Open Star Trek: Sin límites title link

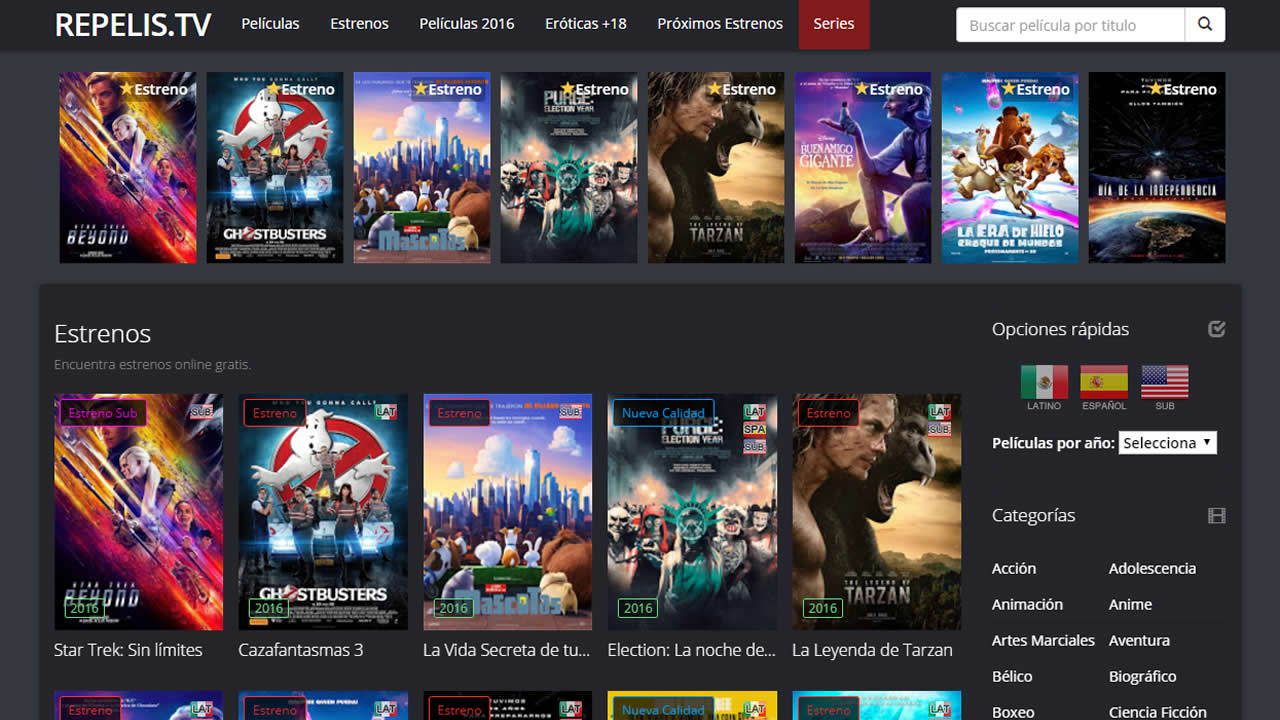click(128, 650)
